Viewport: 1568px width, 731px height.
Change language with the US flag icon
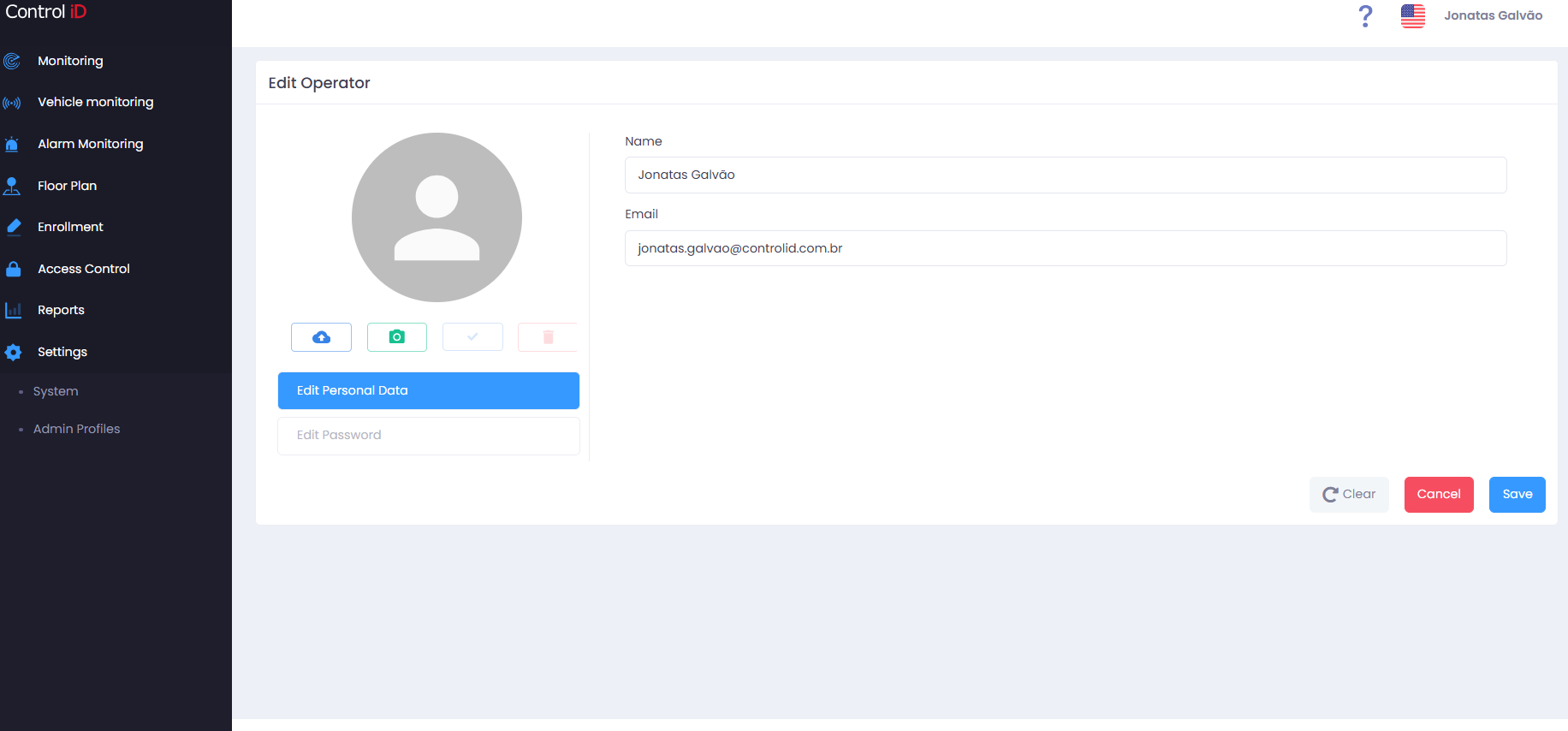point(1413,15)
